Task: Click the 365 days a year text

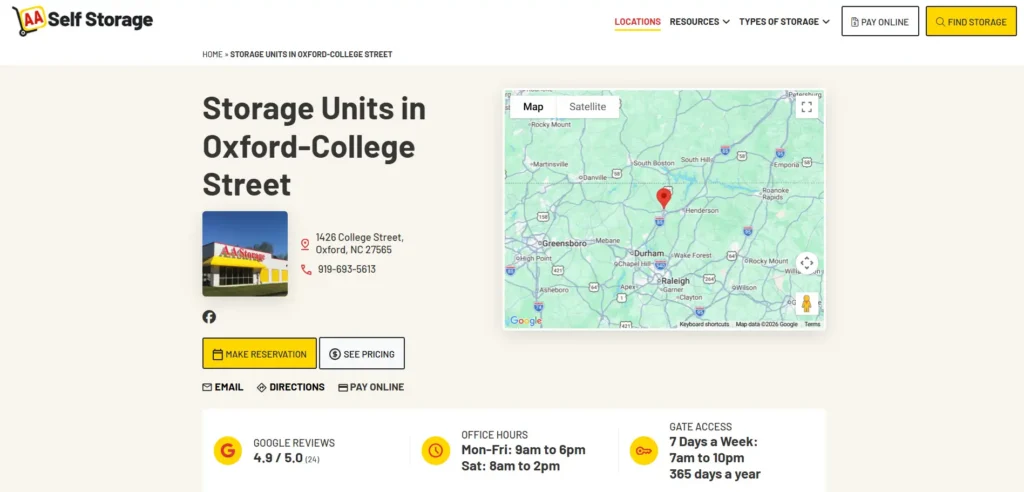Action: click(715, 474)
